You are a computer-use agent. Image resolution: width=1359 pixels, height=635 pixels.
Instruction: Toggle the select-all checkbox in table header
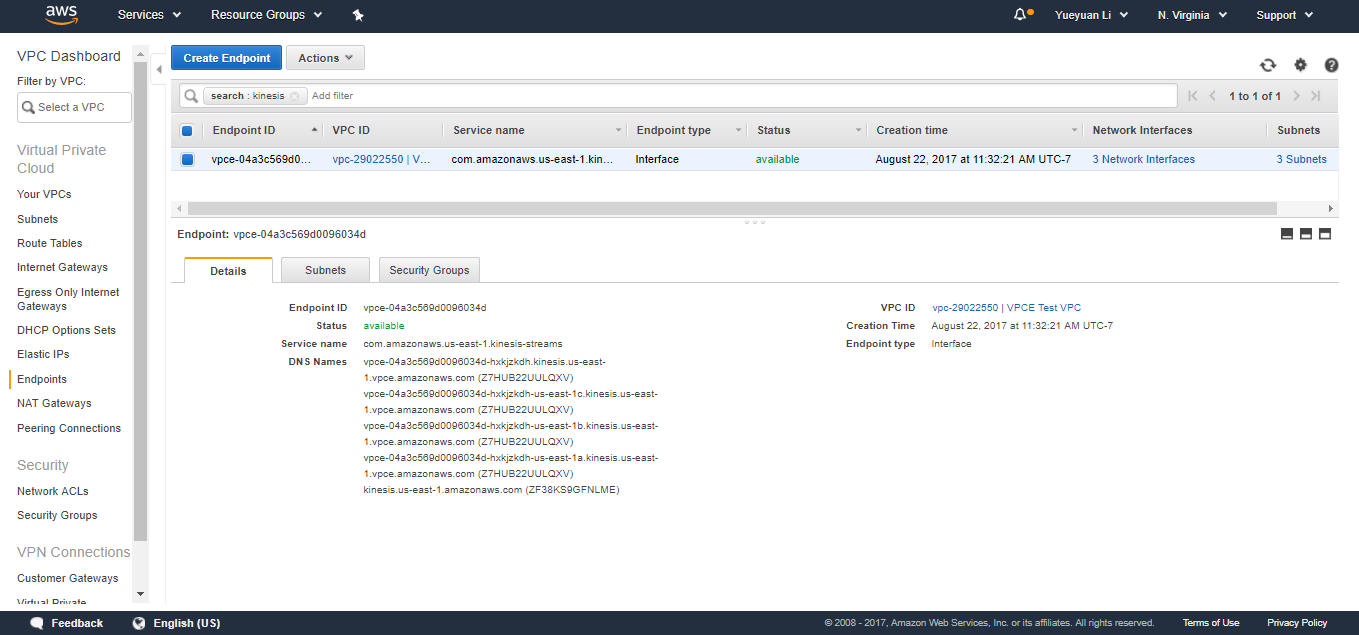187,131
